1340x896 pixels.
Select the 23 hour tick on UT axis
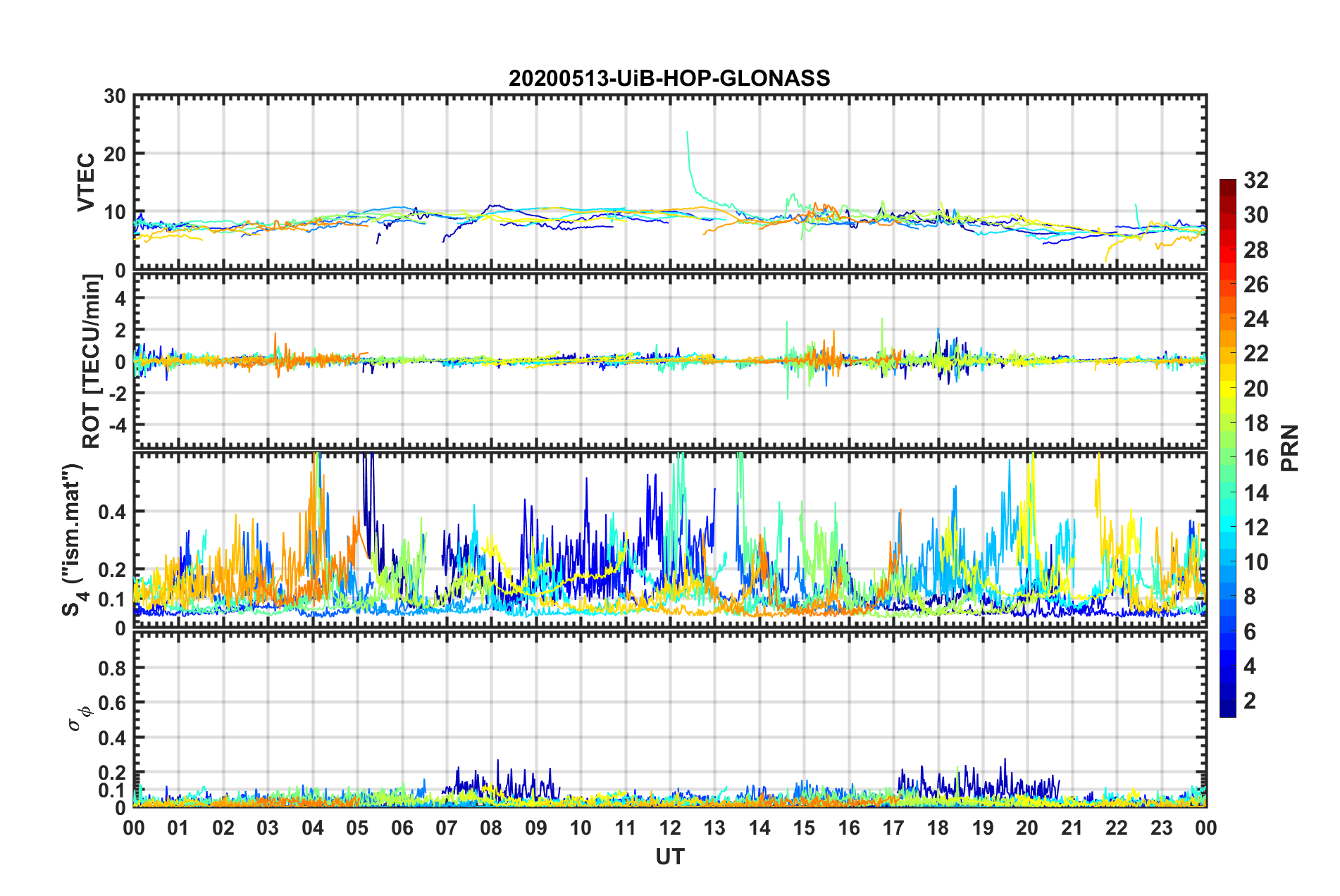tap(1162, 828)
